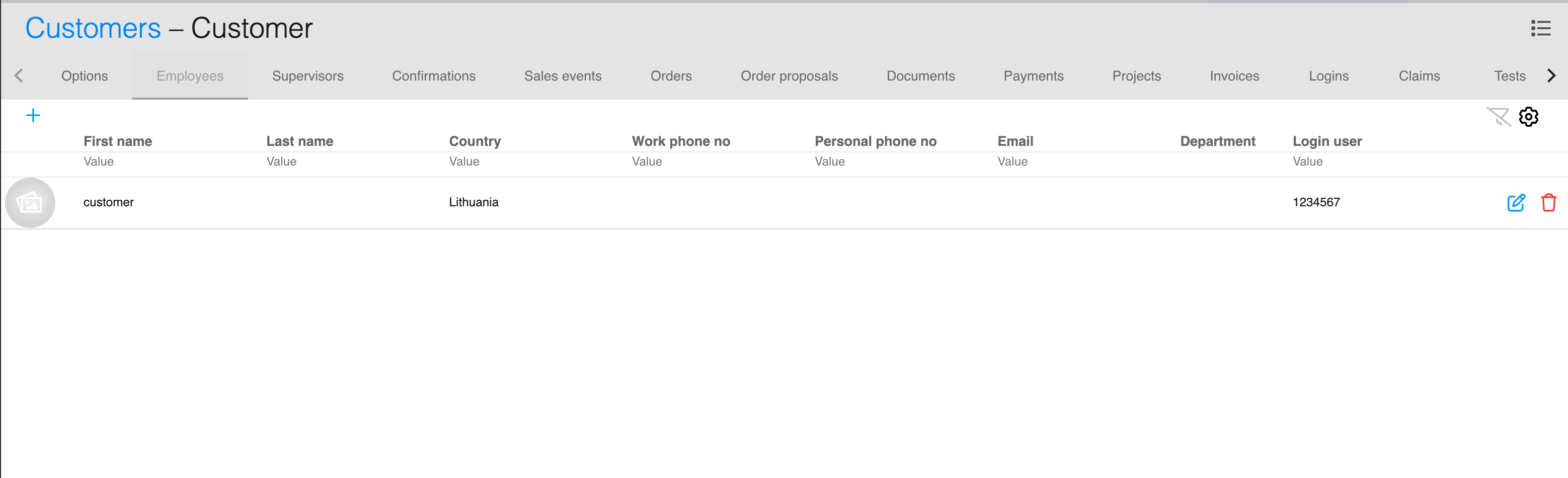The image size is (1568, 478).
Task: Edit the customer employee row
Action: coord(1516,202)
